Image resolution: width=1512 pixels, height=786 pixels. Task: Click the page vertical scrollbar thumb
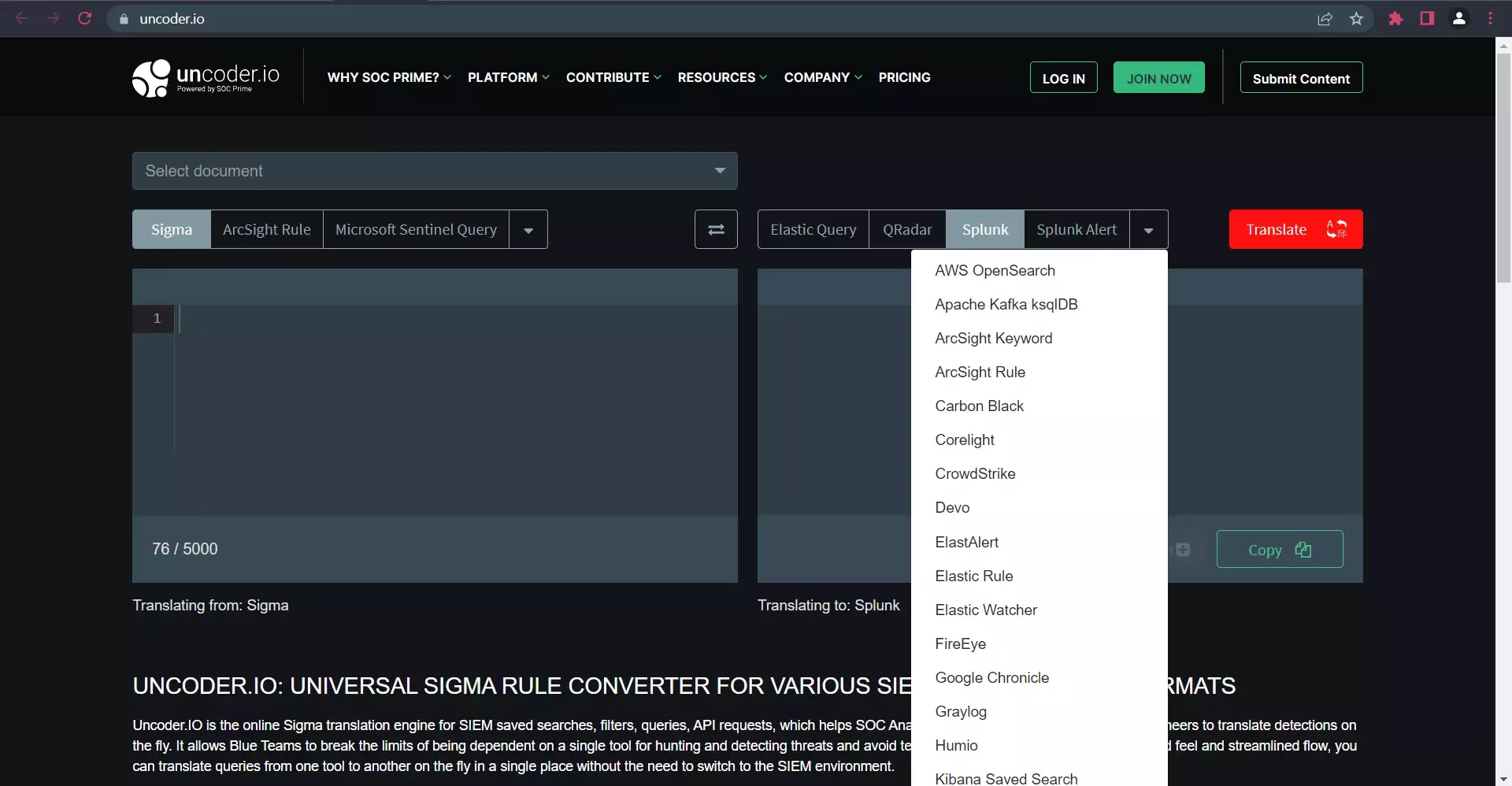1503,168
